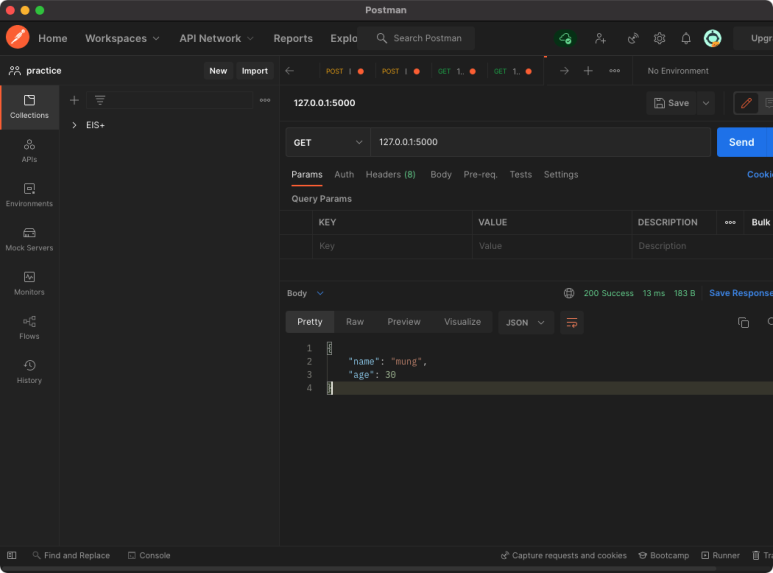Click the Import button
The height and width of the screenshot is (573, 773).
click(254, 71)
